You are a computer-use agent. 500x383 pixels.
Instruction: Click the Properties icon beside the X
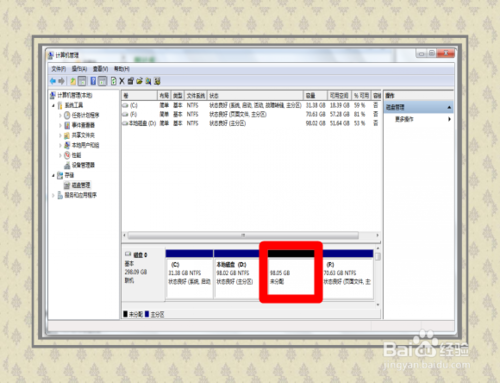tap(130, 81)
